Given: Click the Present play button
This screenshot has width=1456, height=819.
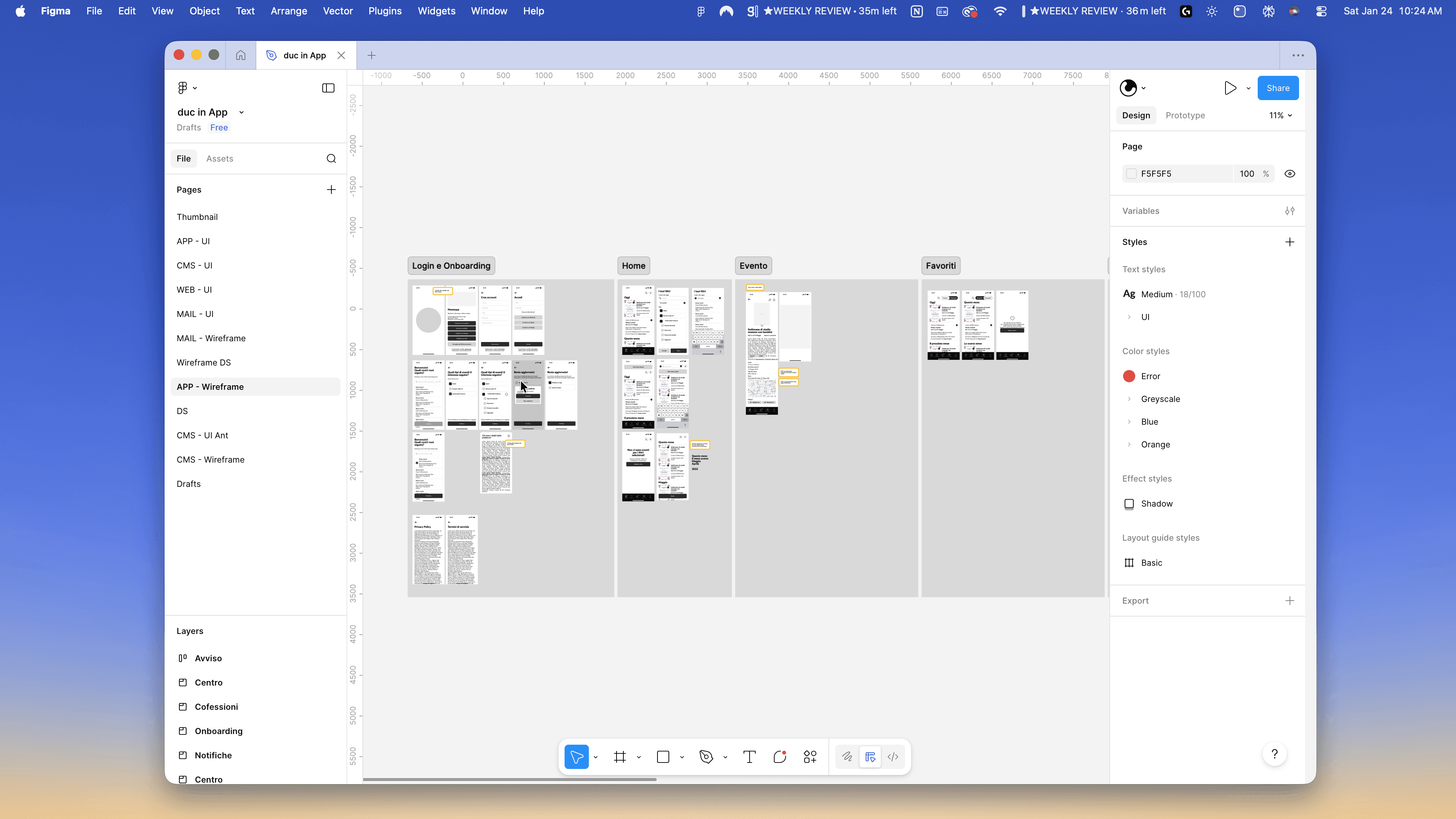Looking at the screenshot, I should (x=1230, y=88).
